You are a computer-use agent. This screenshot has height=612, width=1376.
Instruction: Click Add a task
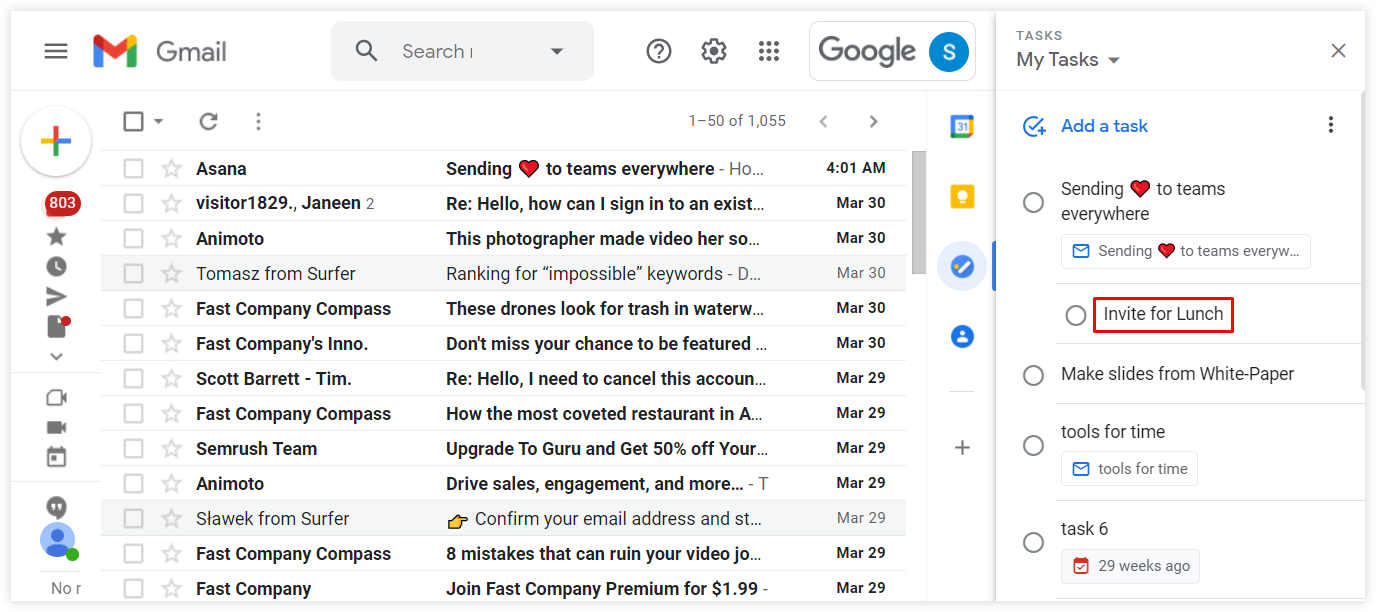point(1104,125)
